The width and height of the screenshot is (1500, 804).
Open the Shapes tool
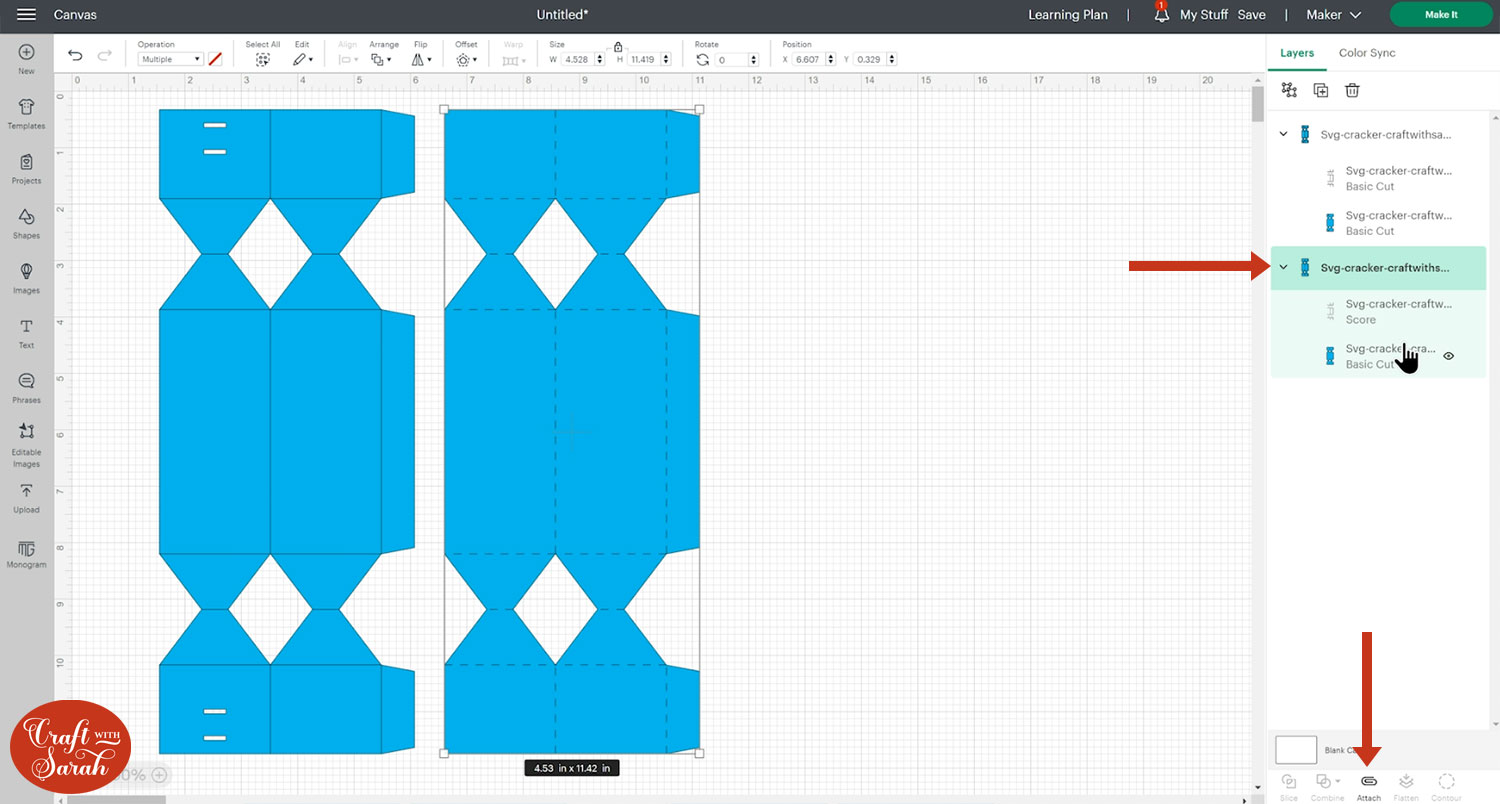pyautogui.click(x=26, y=222)
